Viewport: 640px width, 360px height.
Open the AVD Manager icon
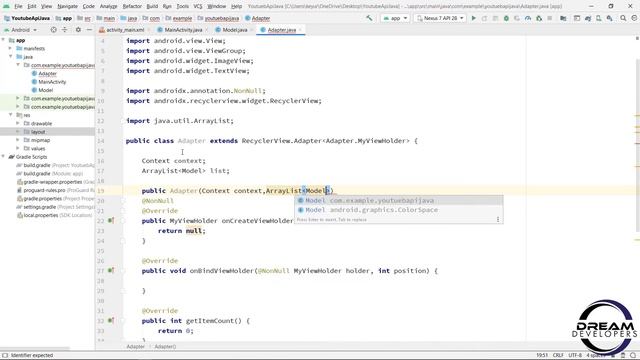598,18
